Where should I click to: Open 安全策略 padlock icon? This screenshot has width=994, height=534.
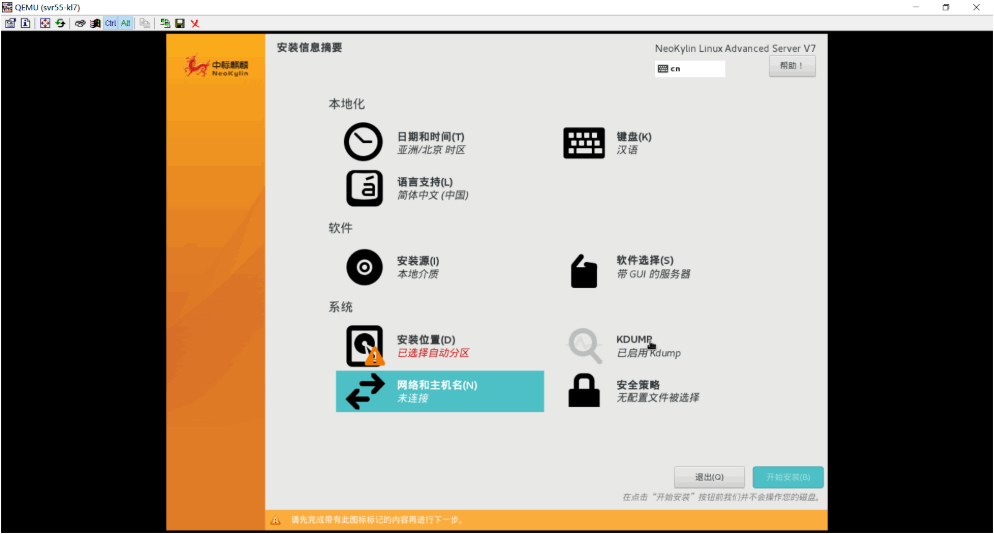(584, 390)
